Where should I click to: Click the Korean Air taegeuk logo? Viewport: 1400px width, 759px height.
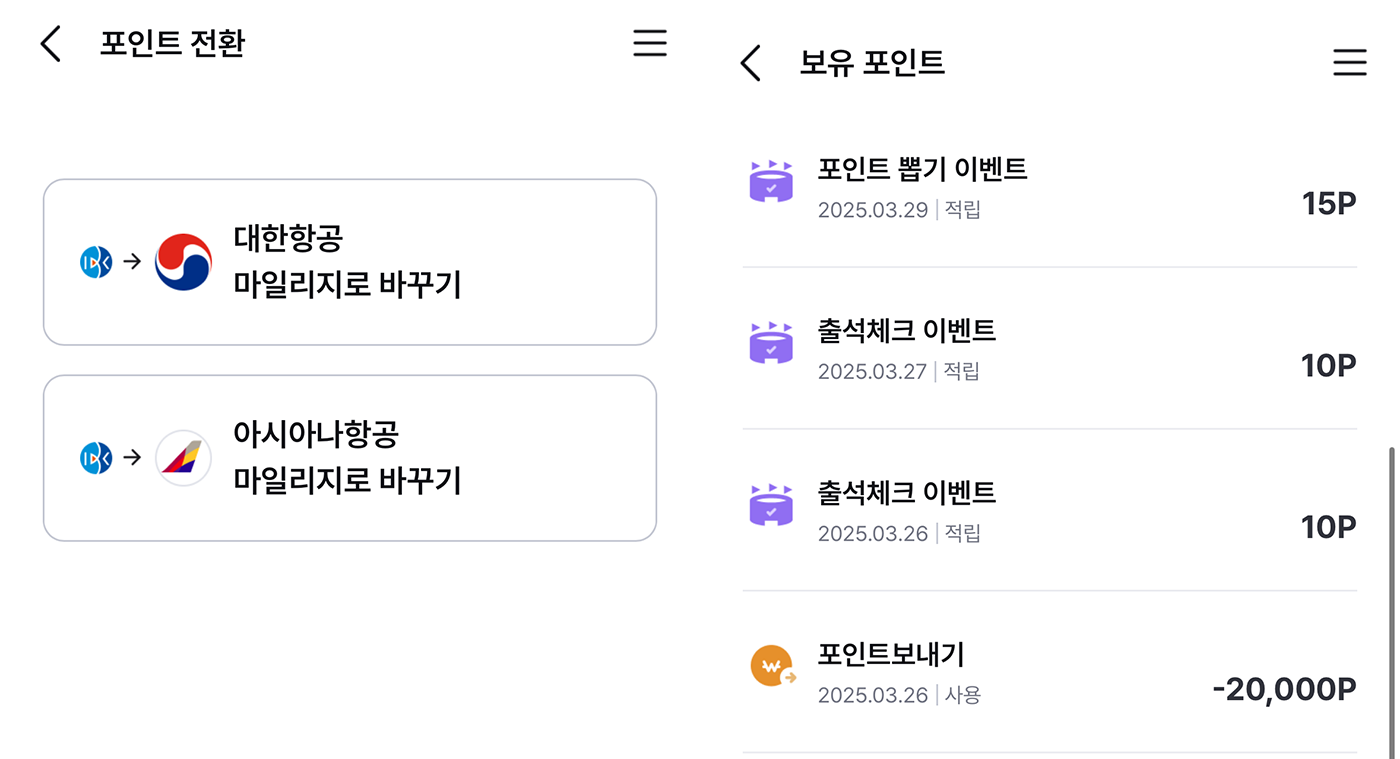(183, 262)
